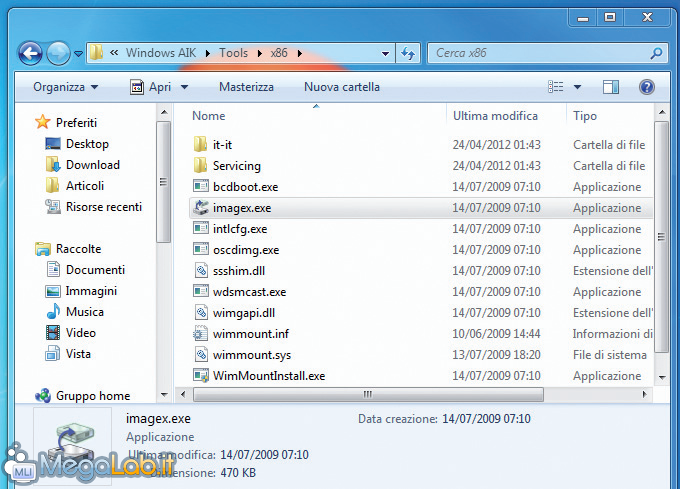Select bcdboot.exe file icon
This screenshot has height=489, width=680.
coord(200,186)
